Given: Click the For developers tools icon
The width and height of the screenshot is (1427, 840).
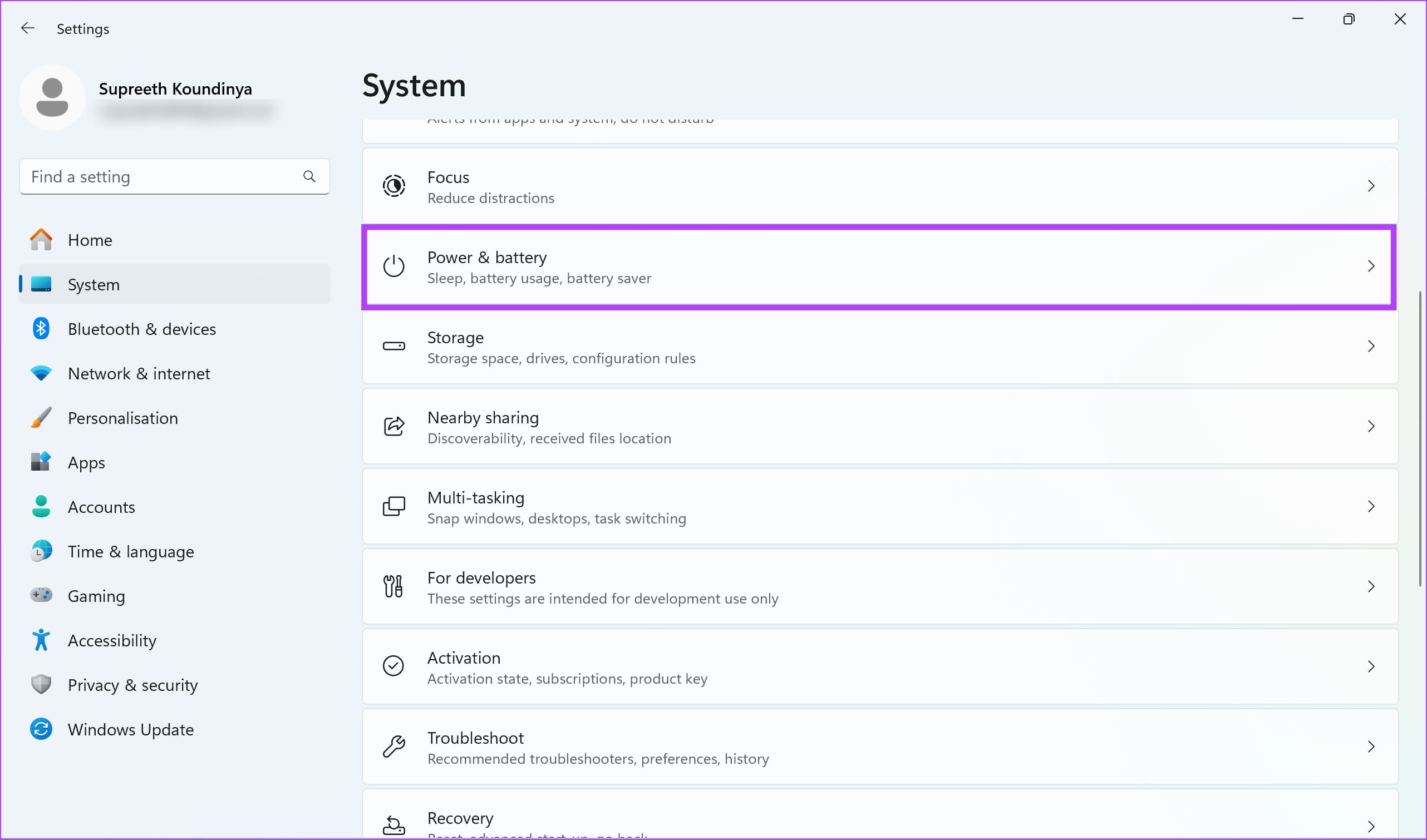Looking at the screenshot, I should point(393,586).
